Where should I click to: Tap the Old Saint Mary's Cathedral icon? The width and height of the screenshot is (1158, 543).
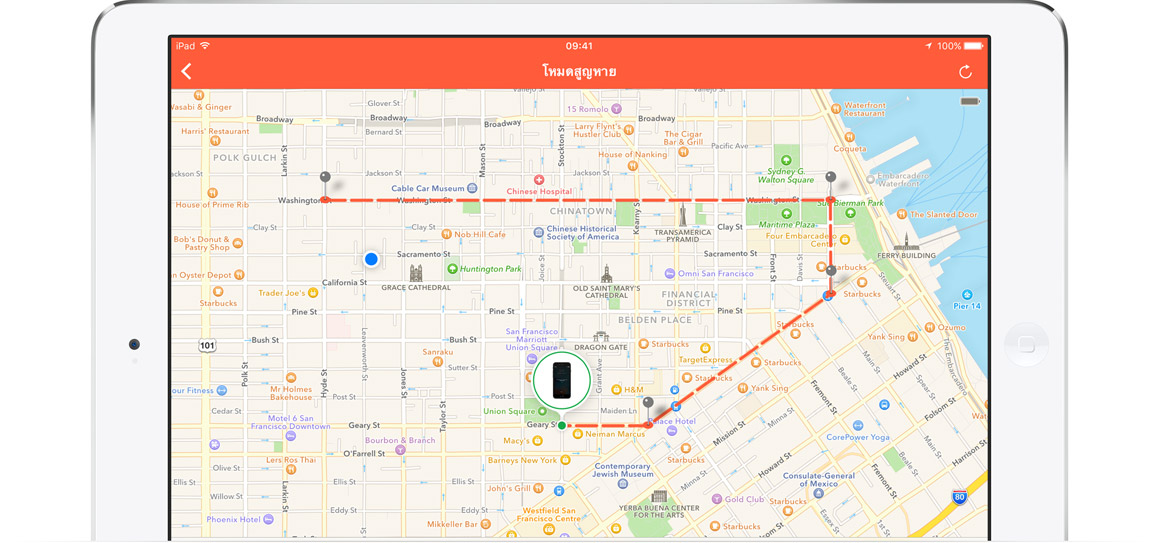[606, 273]
